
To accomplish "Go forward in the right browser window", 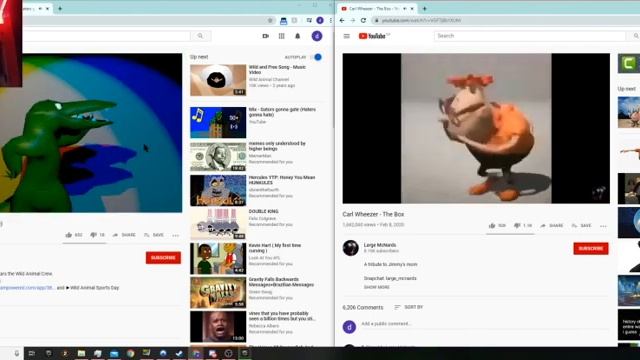I will click(353, 20).
